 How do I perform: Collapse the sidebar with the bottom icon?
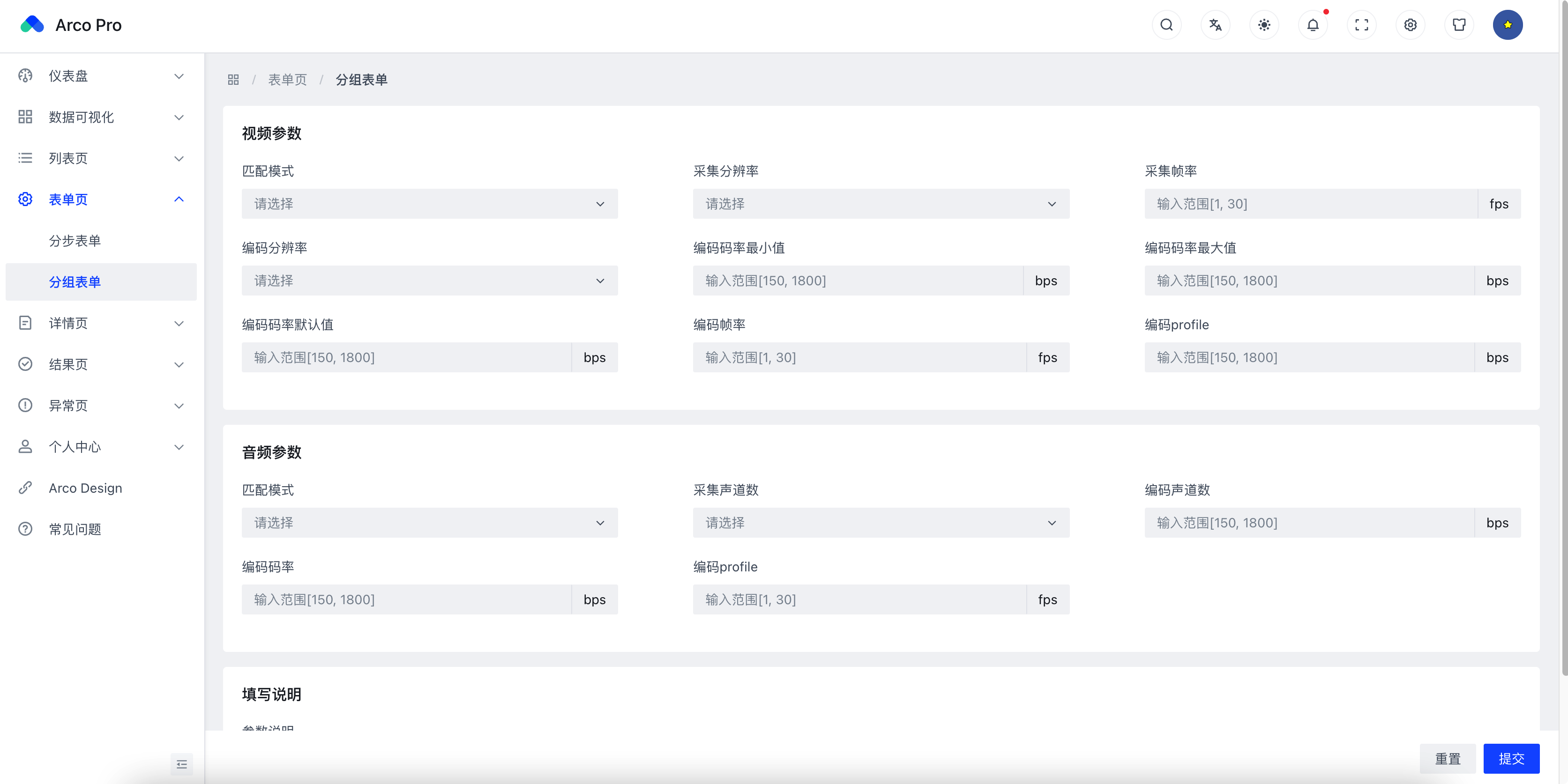pos(181,764)
